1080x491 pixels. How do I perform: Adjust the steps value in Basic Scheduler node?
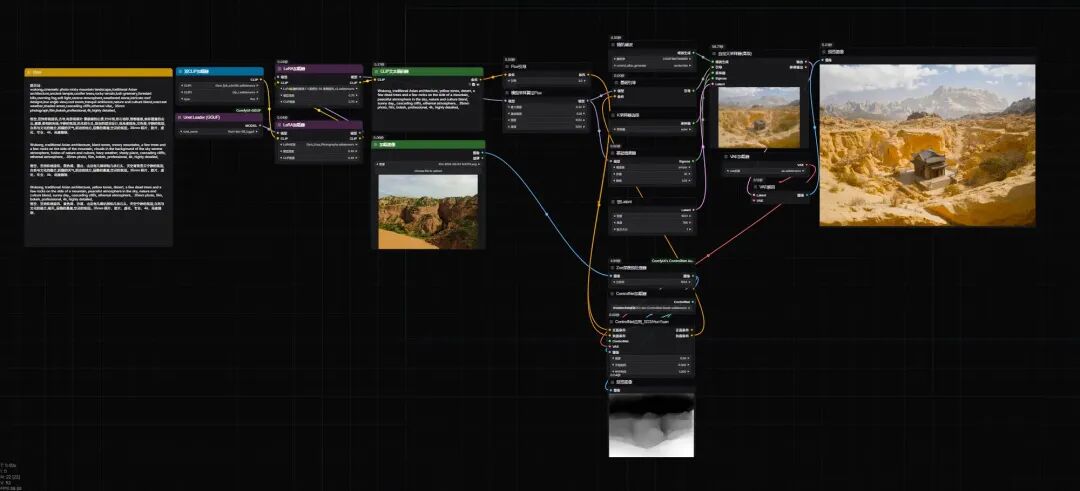click(652, 174)
